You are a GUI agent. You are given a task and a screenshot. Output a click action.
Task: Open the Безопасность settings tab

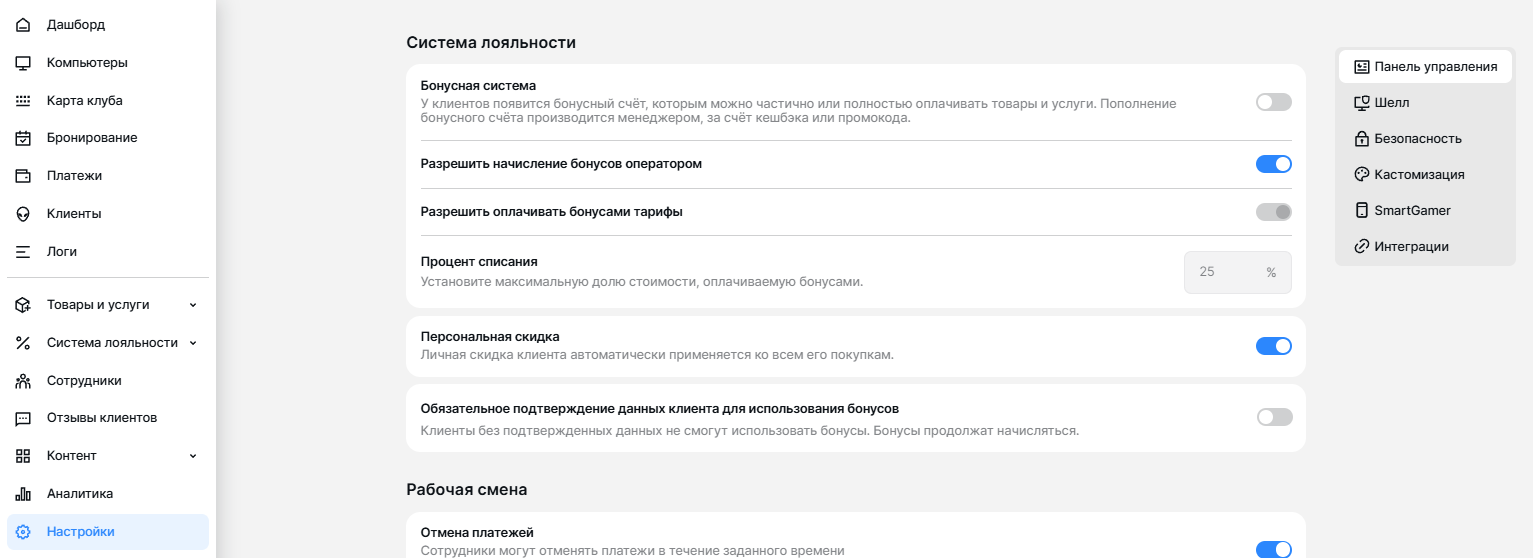point(1425,139)
